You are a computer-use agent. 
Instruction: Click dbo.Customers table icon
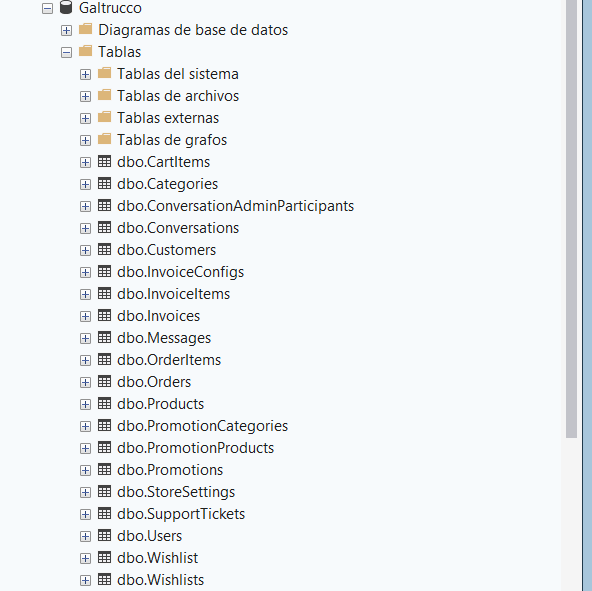coord(105,249)
